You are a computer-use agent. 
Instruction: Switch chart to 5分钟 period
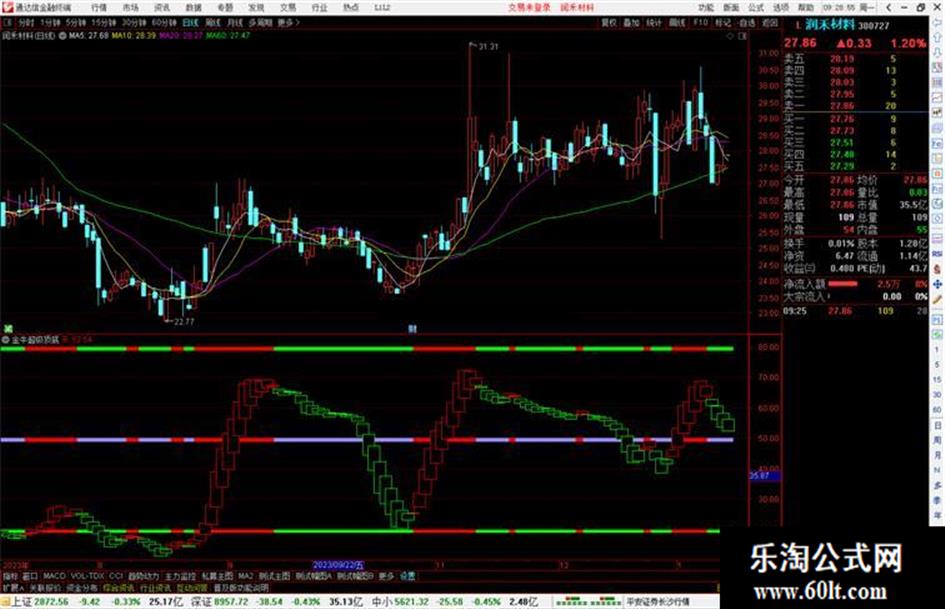pyautogui.click(x=76, y=22)
